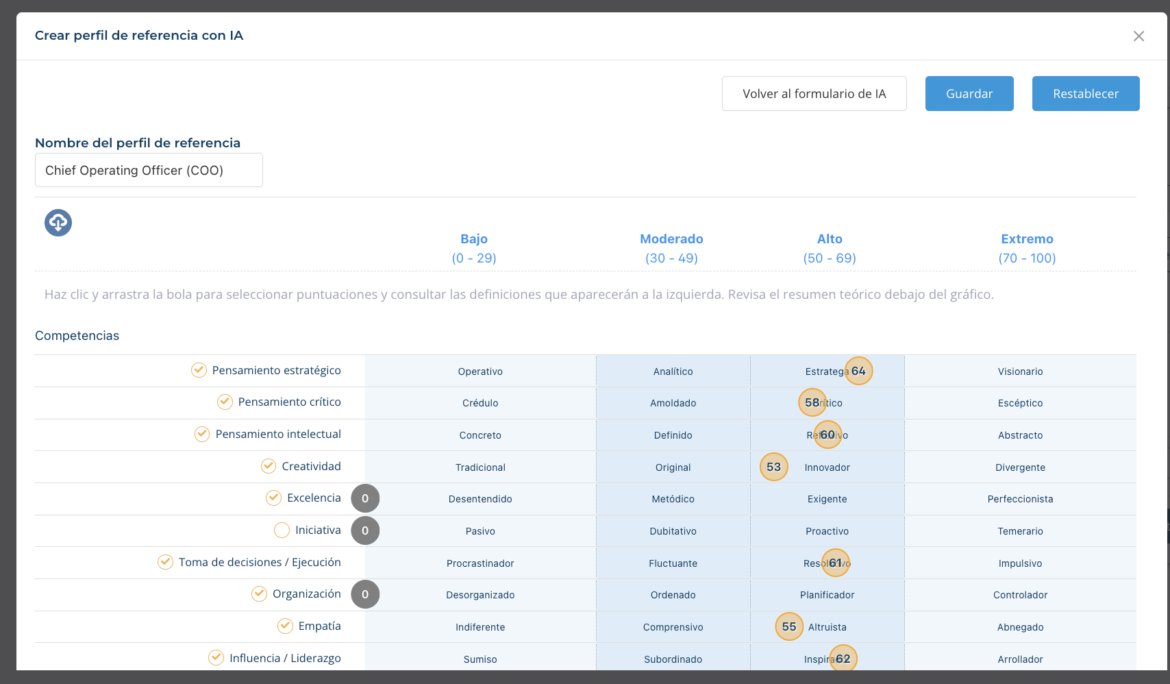Click the cloud download icon above the chart
Screen dimensions: 1170x684
click(58, 222)
